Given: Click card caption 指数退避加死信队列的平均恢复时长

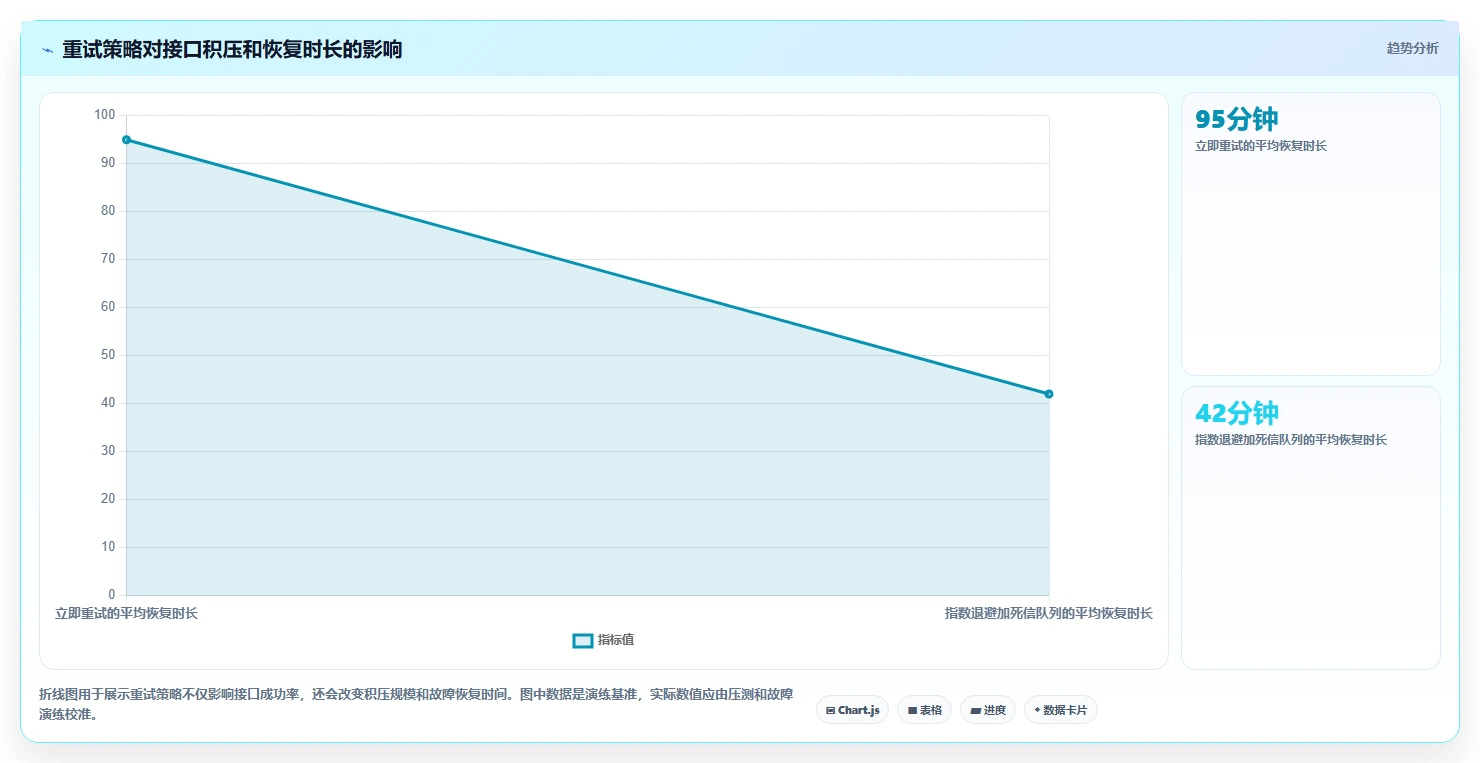Looking at the screenshot, I should 1291,440.
